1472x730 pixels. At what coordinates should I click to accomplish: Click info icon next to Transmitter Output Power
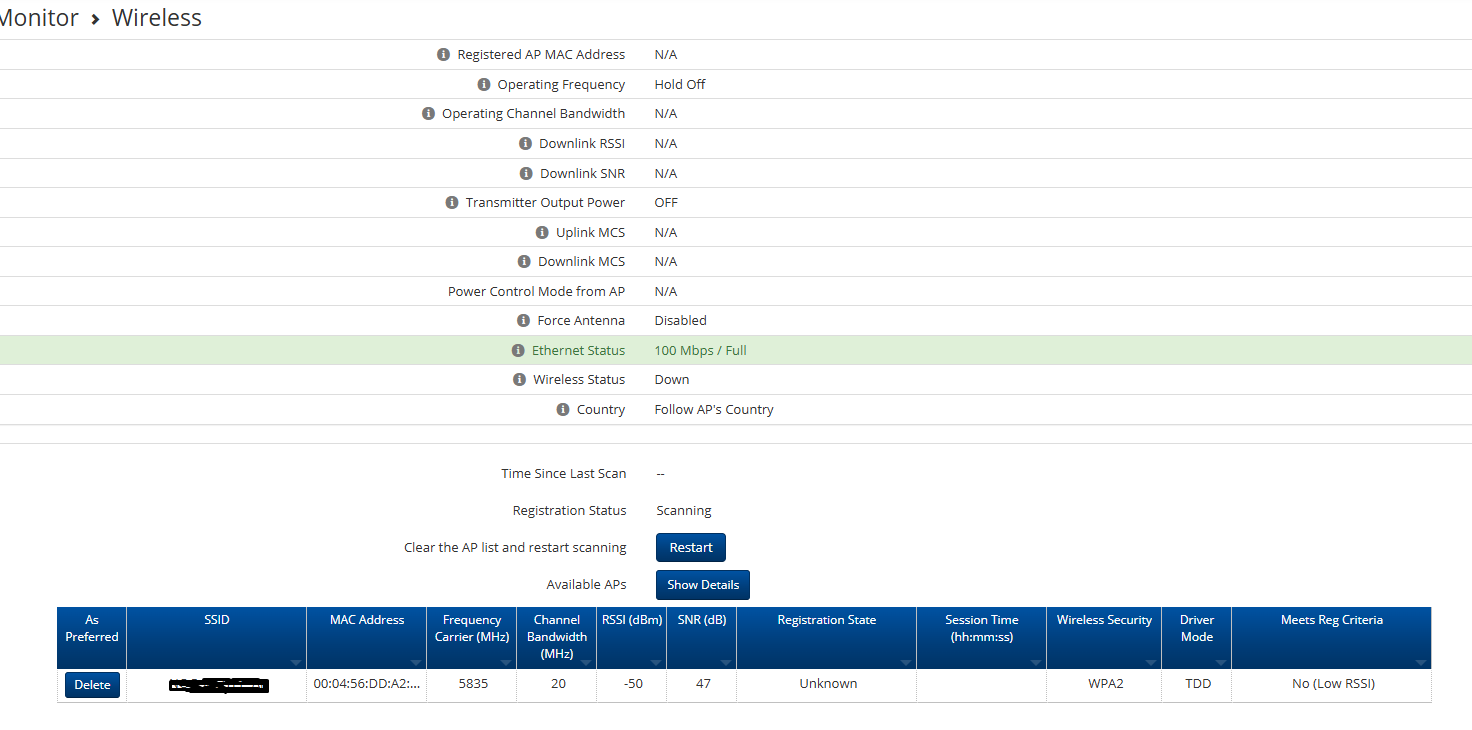(x=452, y=203)
